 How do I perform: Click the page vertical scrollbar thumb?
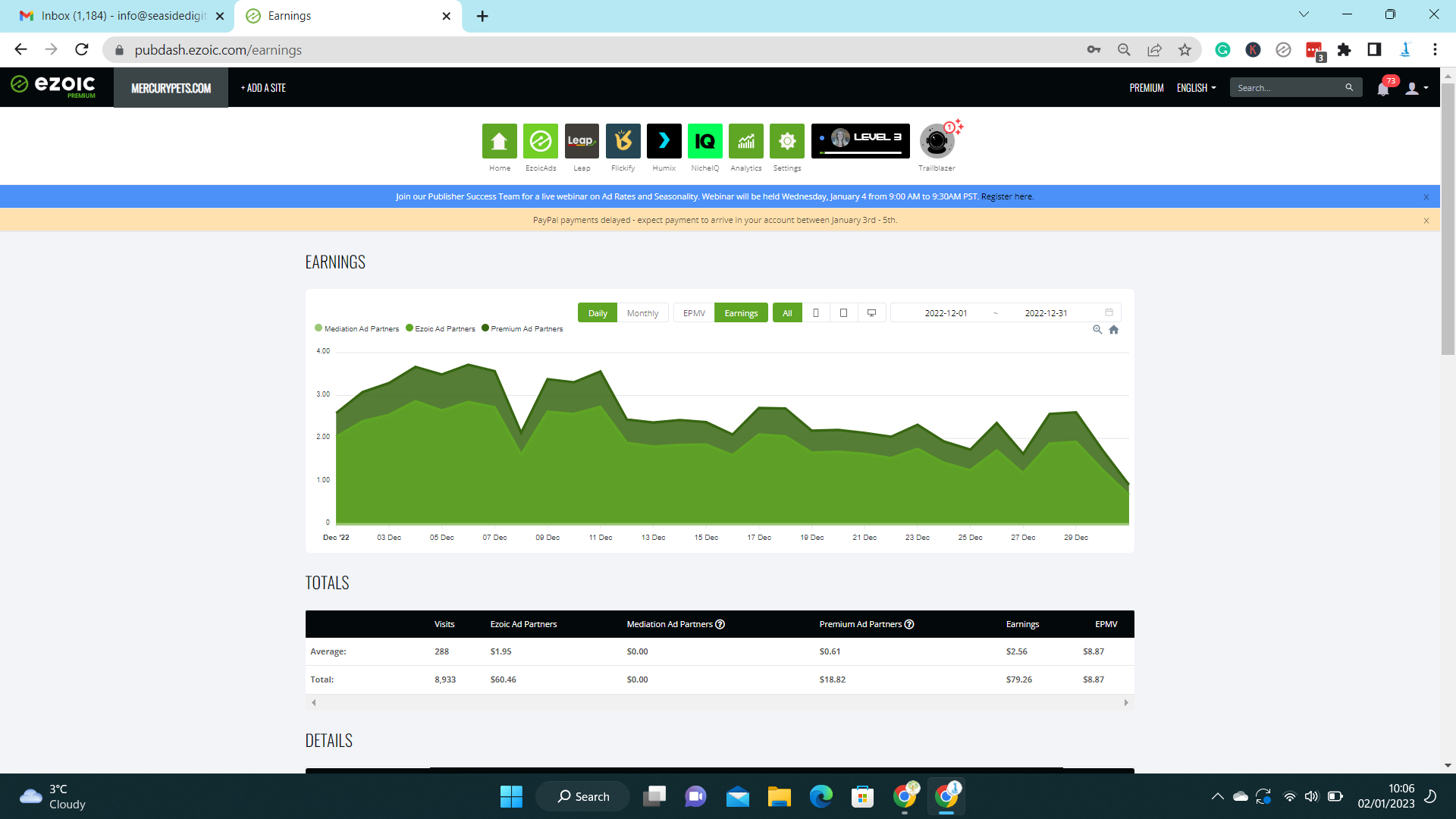click(x=1448, y=218)
